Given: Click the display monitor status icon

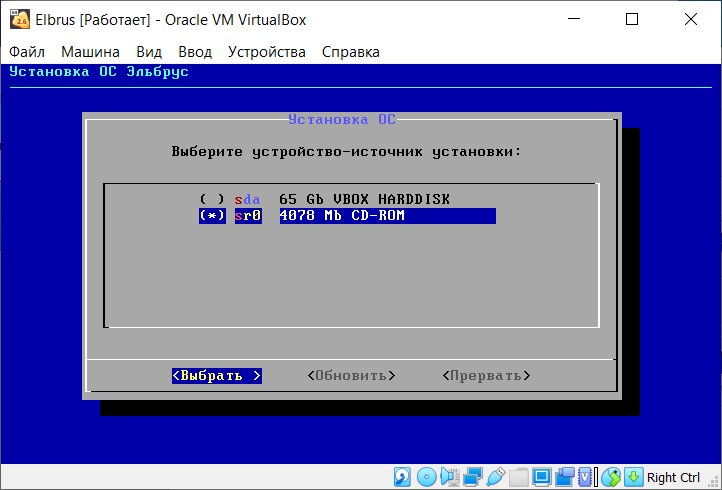Looking at the screenshot, I should [542, 477].
